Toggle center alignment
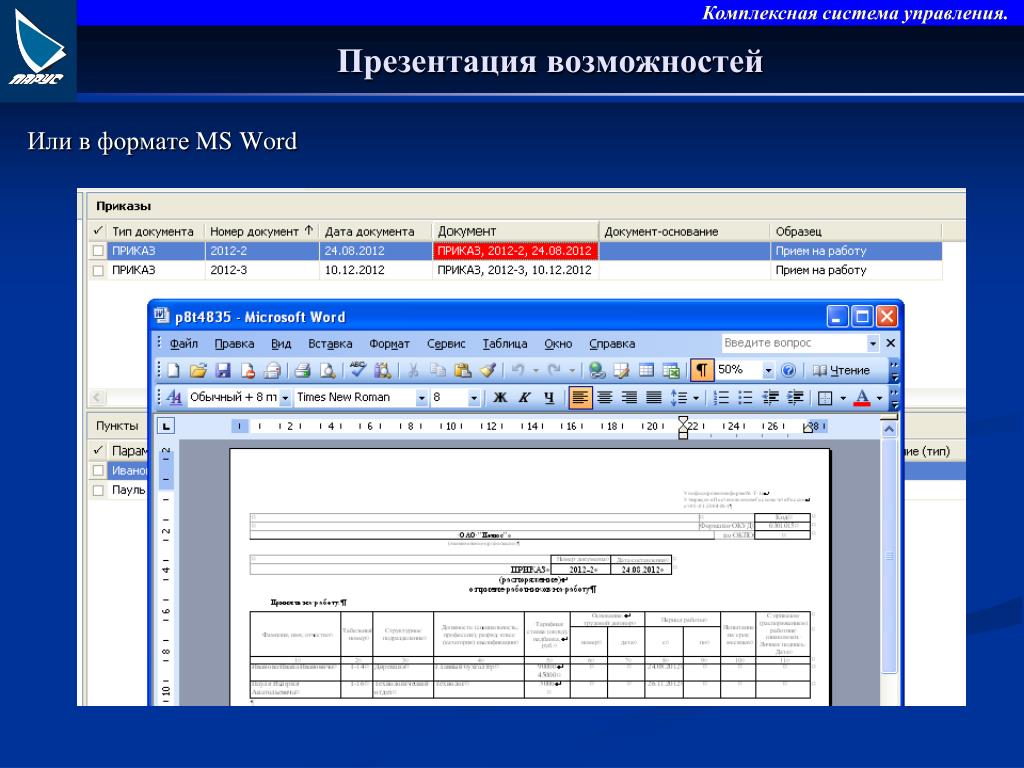Image resolution: width=1024 pixels, height=768 pixels. tap(605, 397)
